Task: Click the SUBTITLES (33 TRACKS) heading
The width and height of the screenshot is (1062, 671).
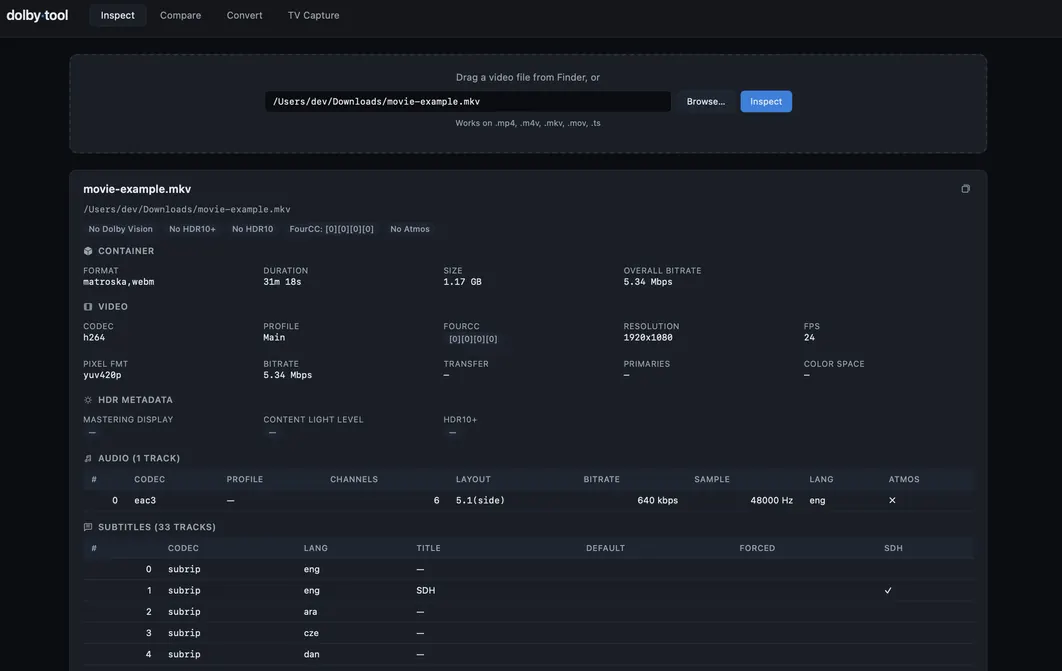Action: (x=157, y=527)
